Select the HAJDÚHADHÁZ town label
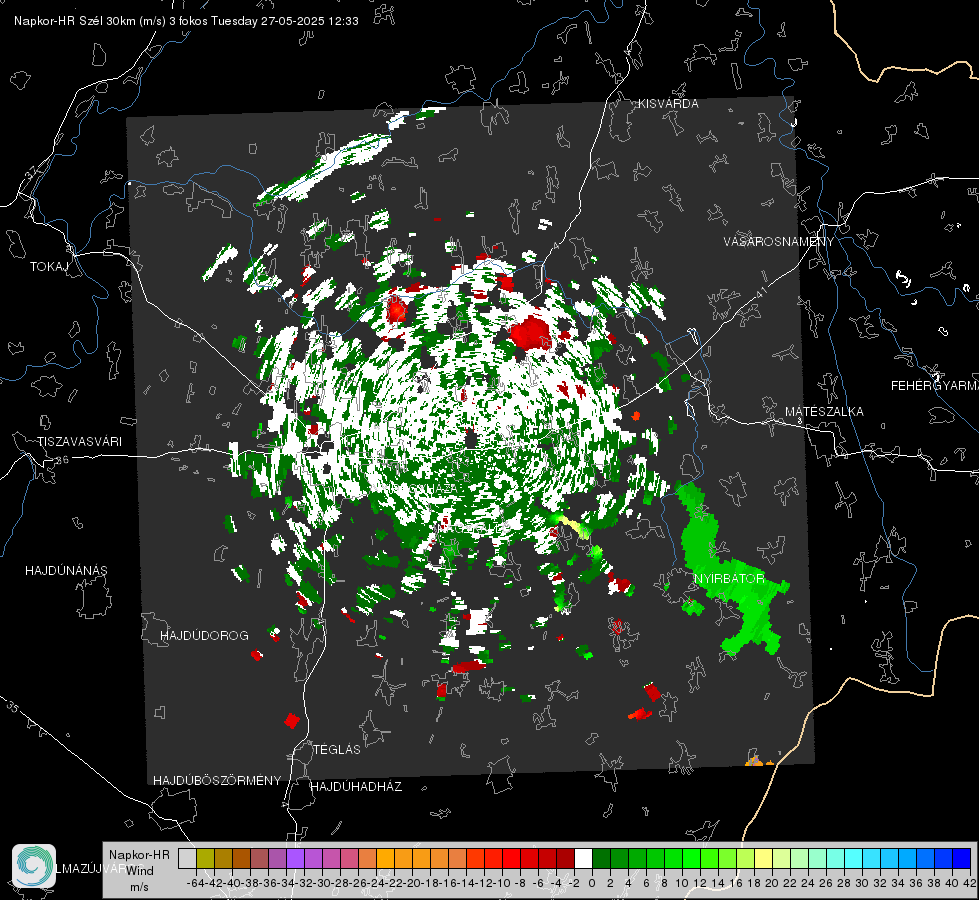The width and height of the screenshot is (979, 900). click(x=356, y=786)
